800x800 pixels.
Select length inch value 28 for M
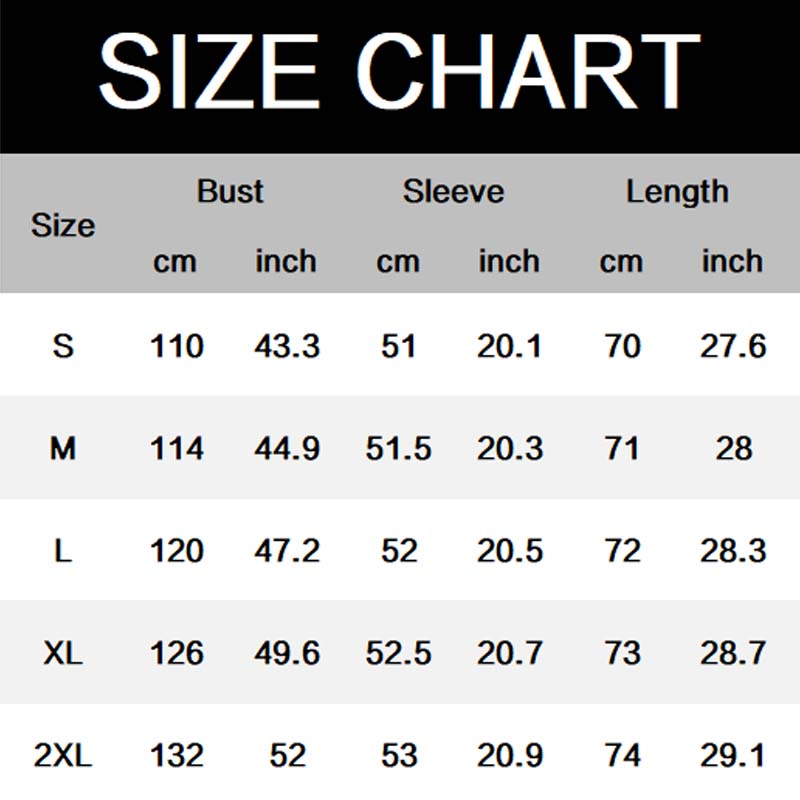[733, 449]
